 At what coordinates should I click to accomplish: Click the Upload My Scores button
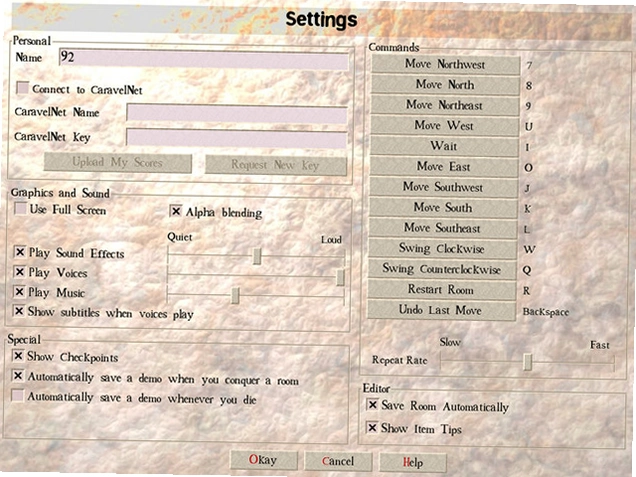(x=118, y=163)
